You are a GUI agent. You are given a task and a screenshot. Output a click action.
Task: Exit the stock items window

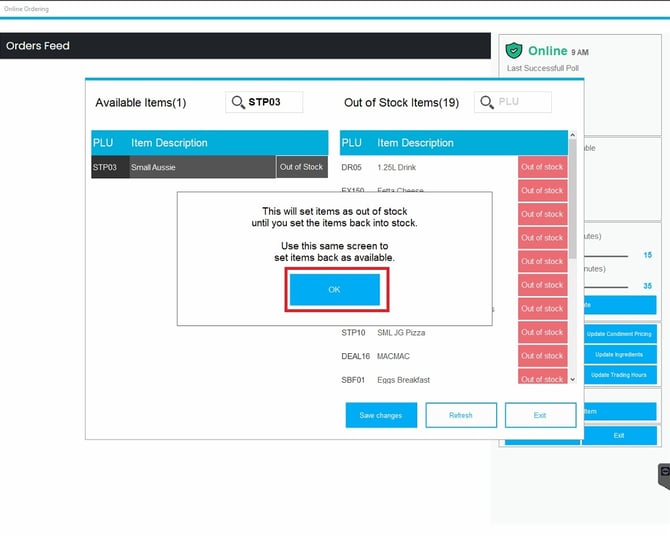pos(540,415)
